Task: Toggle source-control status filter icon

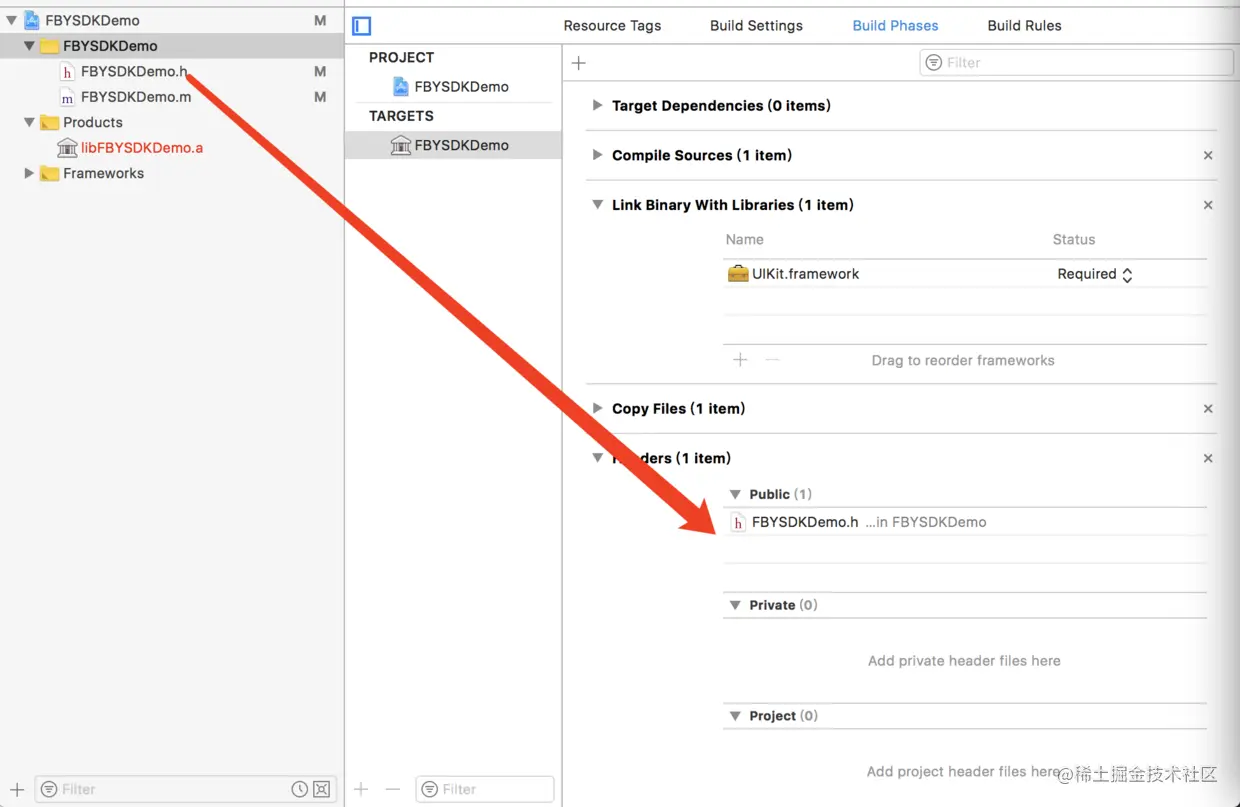Action: pos(321,789)
